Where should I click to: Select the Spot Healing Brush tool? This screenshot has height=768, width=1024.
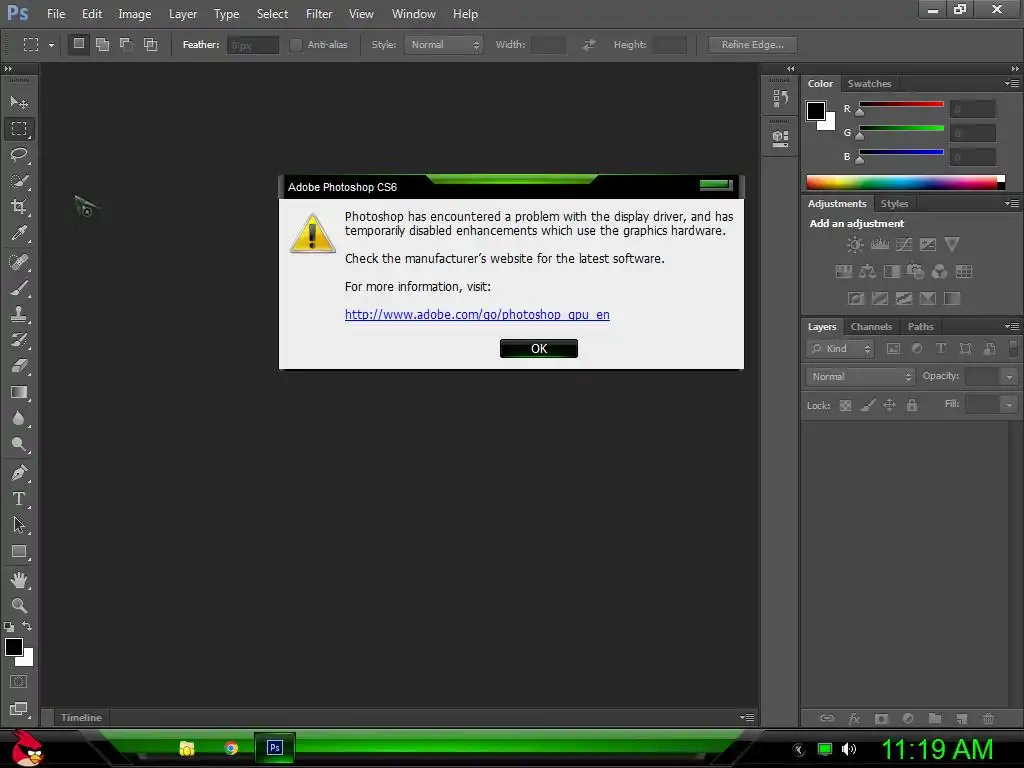click(19, 262)
